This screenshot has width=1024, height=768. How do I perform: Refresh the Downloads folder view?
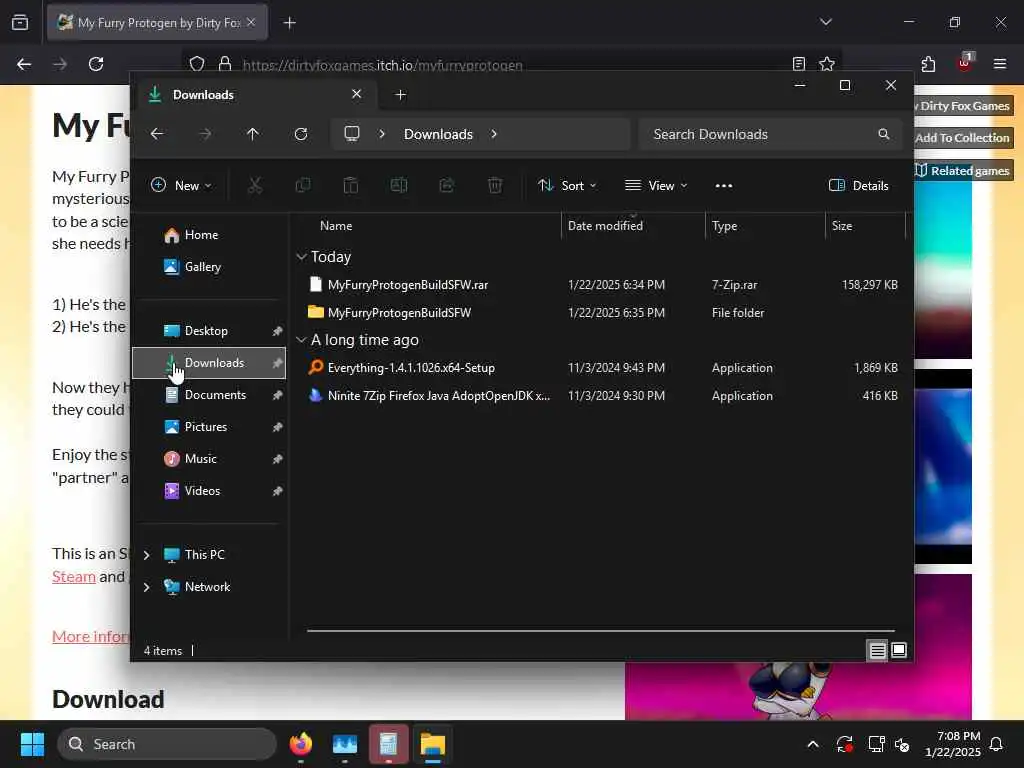click(x=301, y=134)
